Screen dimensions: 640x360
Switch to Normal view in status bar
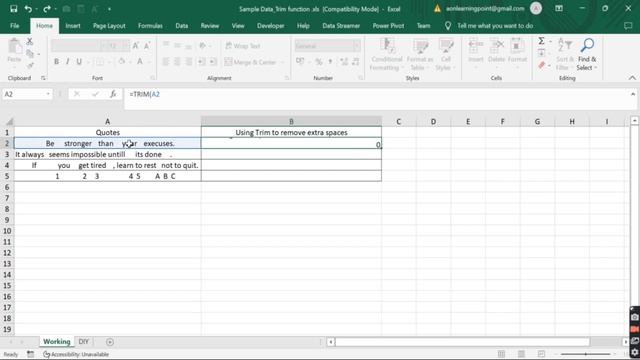[501, 354]
